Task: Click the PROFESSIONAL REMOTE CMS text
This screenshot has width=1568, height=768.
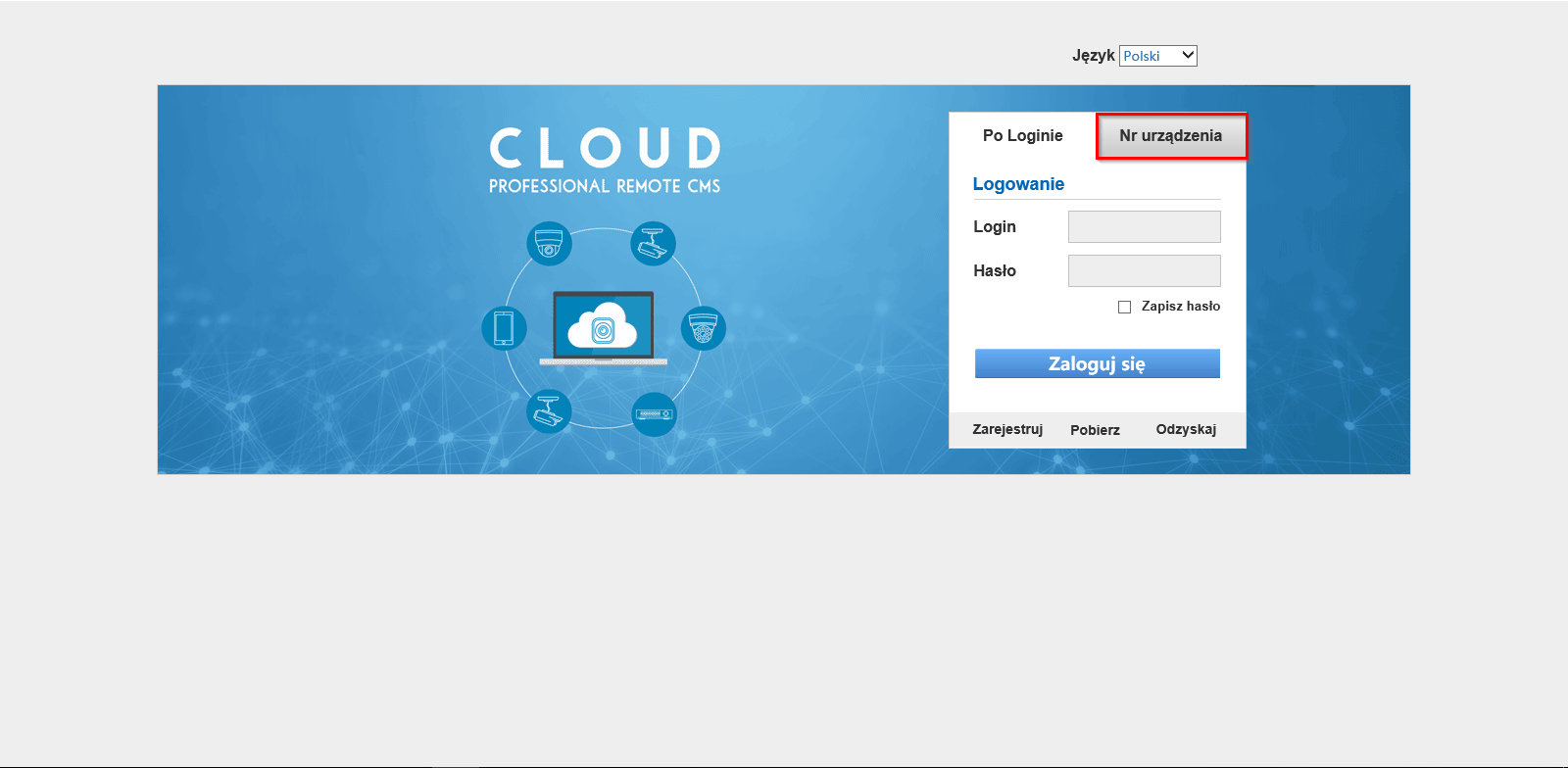Action: tap(605, 186)
